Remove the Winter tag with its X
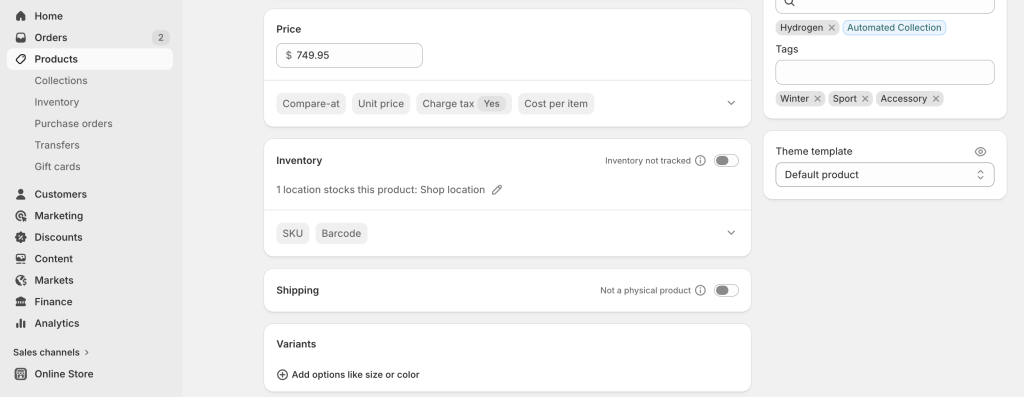 [817, 99]
